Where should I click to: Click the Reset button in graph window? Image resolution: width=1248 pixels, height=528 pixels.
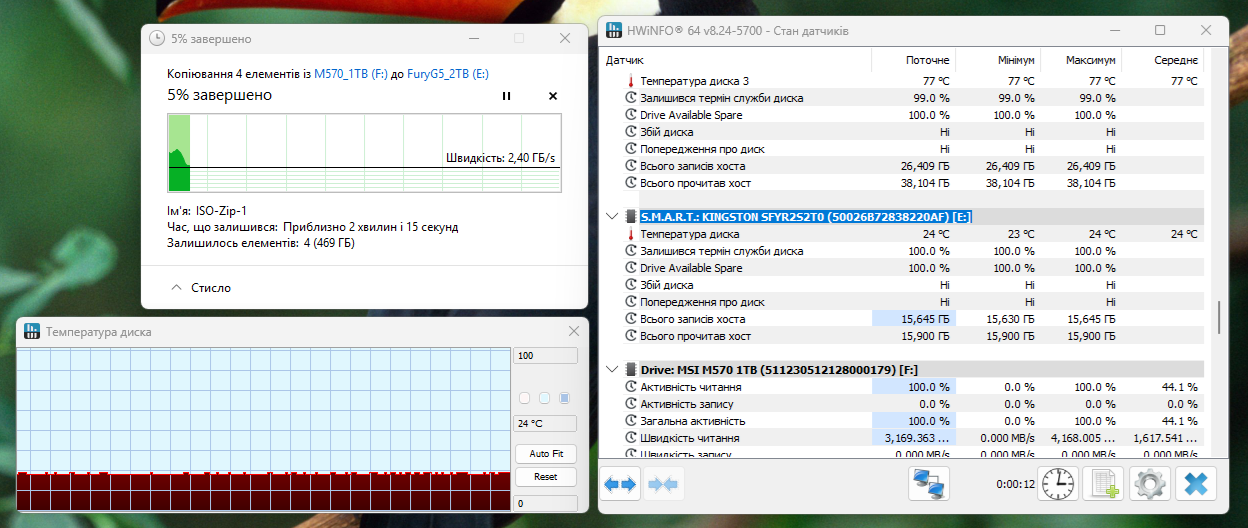click(545, 477)
